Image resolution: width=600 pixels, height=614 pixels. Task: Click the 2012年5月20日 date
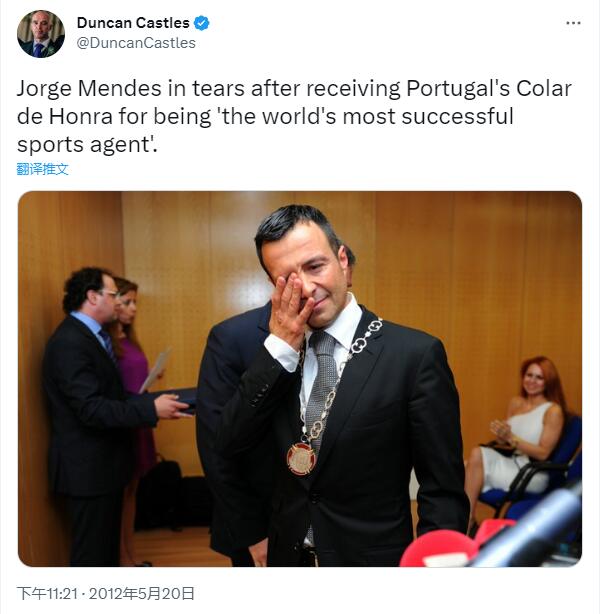142,593
